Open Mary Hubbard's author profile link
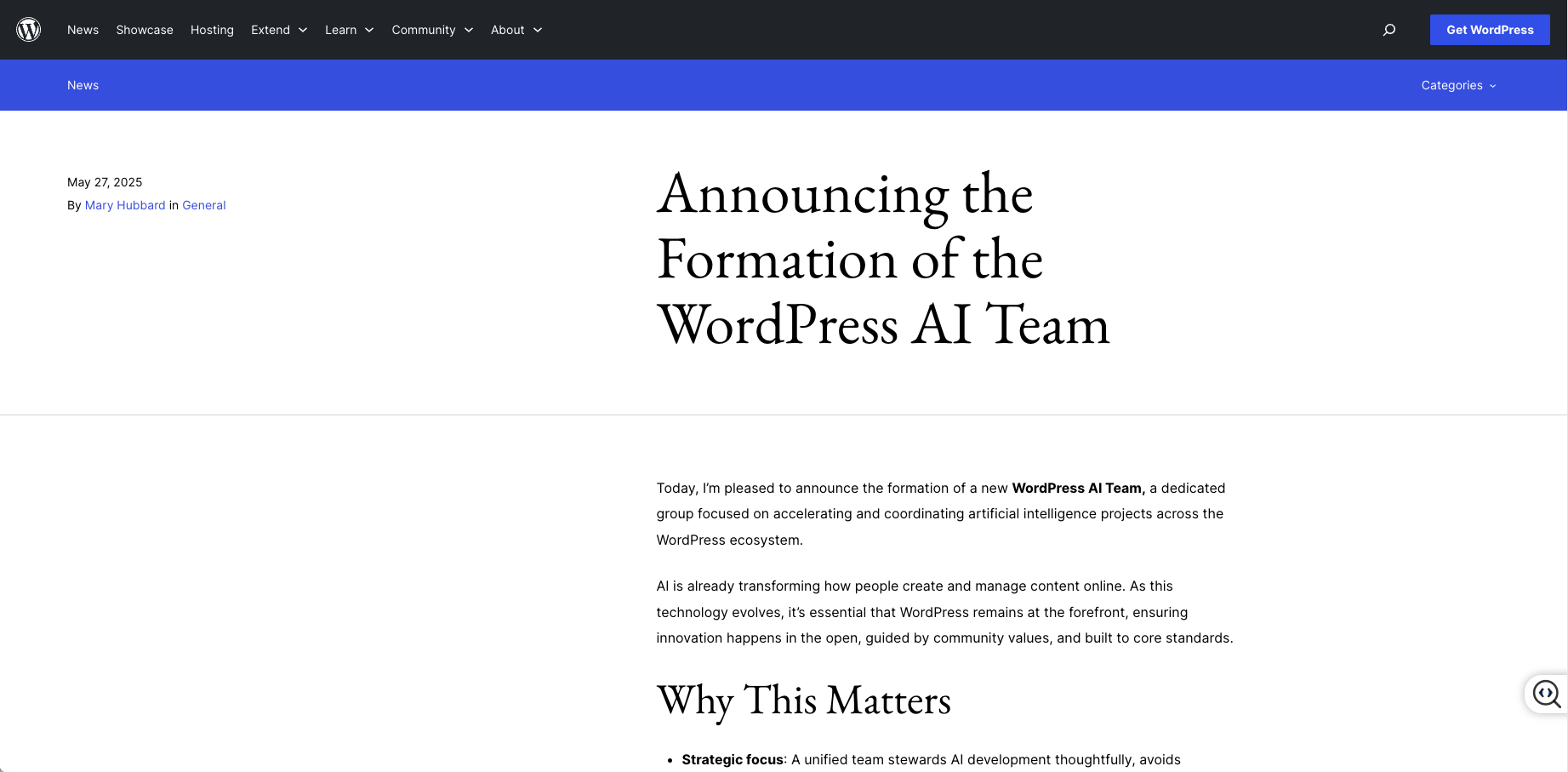The width and height of the screenshot is (1568, 772). [125, 205]
